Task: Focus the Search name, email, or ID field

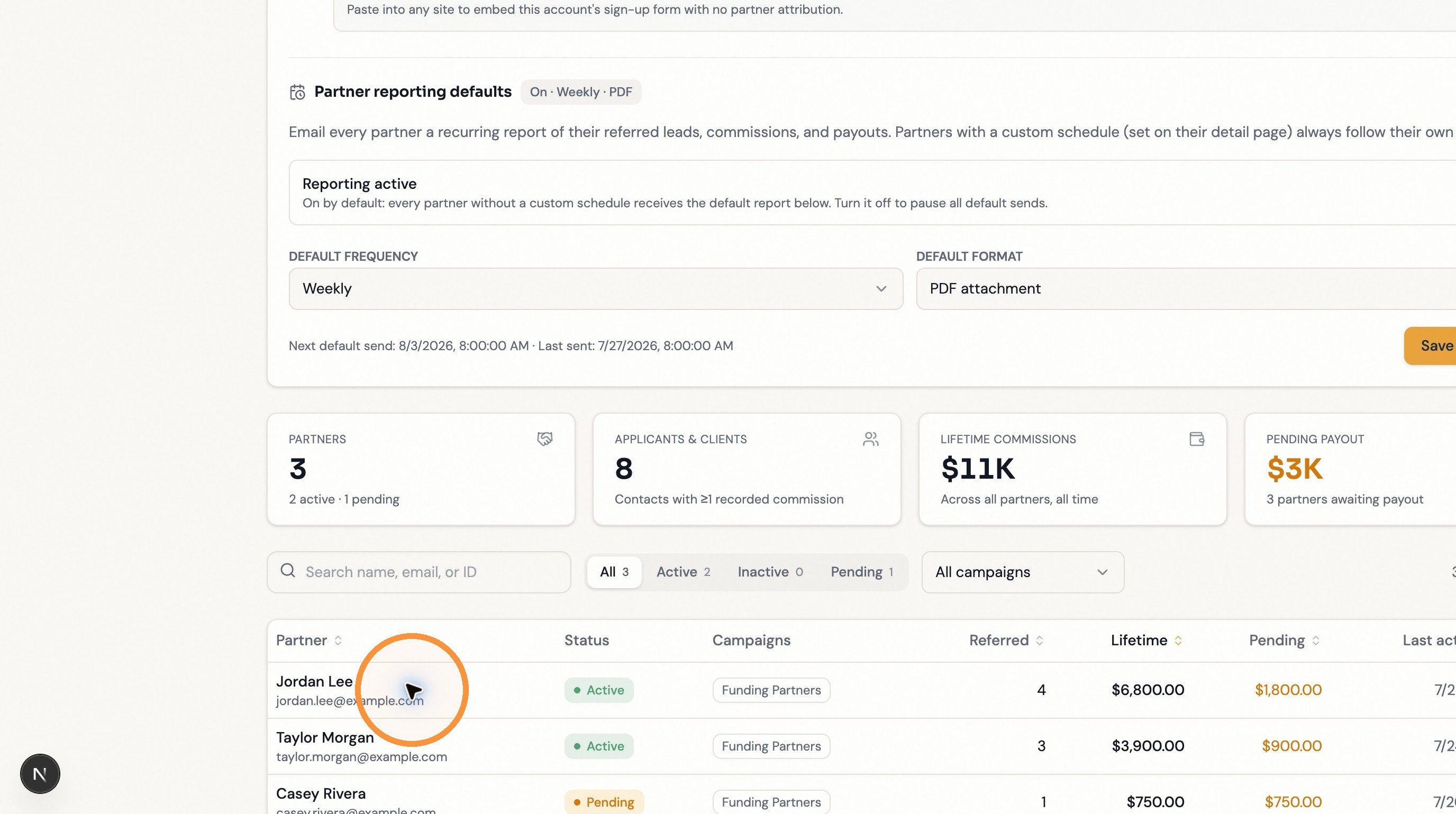Action: coord(419,572)
